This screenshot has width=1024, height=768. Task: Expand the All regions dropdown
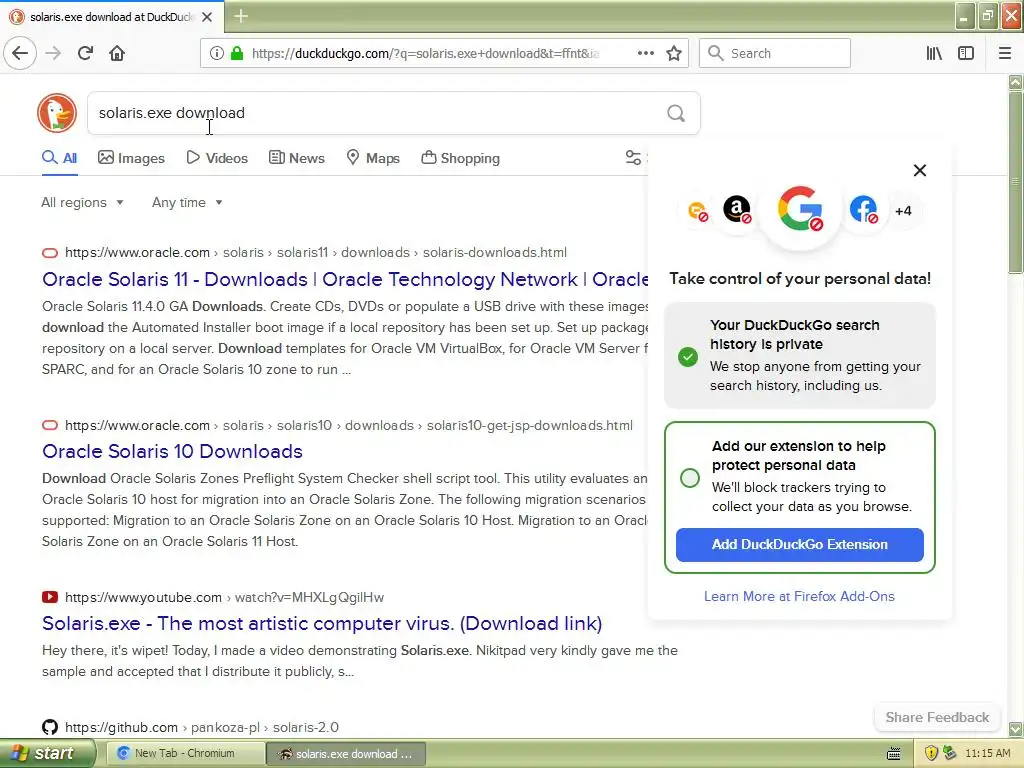[x=82, y=202]
